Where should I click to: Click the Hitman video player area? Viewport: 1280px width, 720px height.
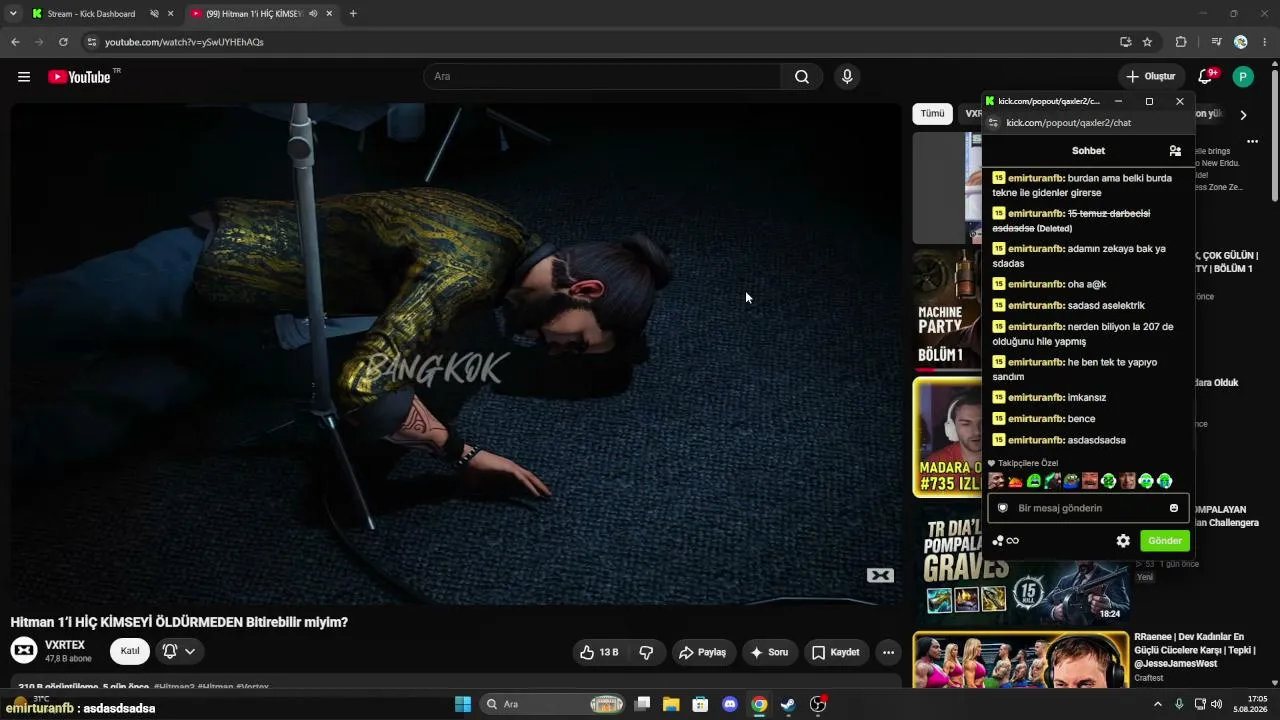456,353
